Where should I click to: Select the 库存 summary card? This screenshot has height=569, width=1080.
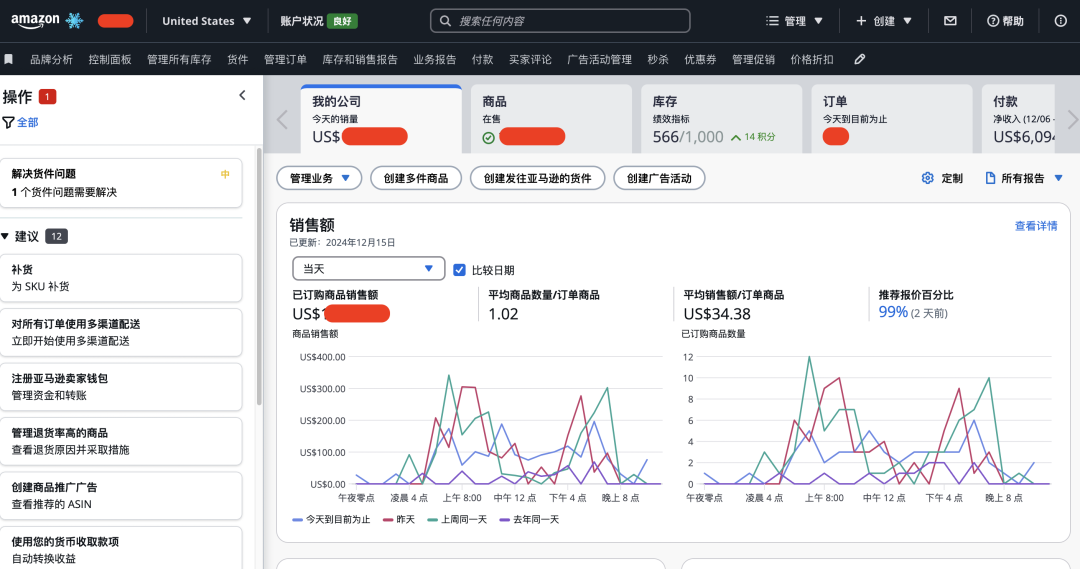pos(722,119)
